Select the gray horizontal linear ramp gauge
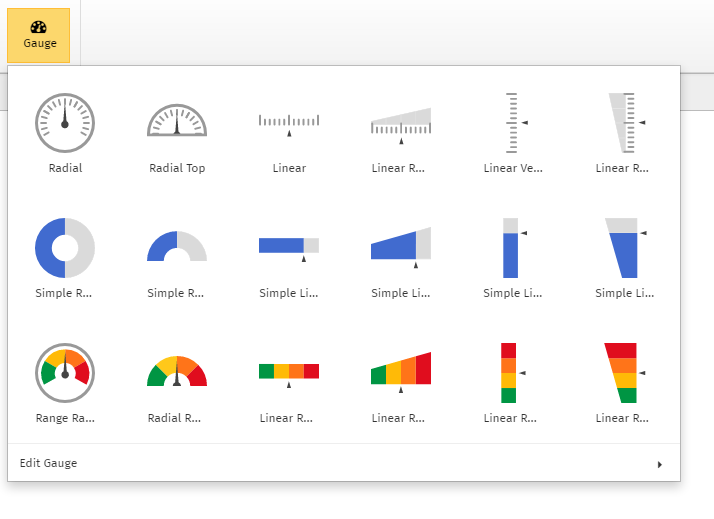 [401, 122]
